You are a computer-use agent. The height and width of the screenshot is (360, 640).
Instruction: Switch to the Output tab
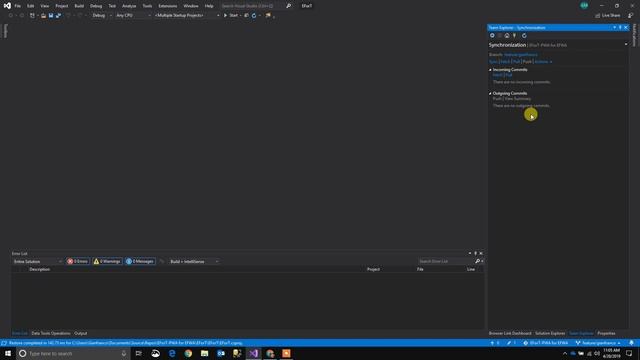click(80, 333)
